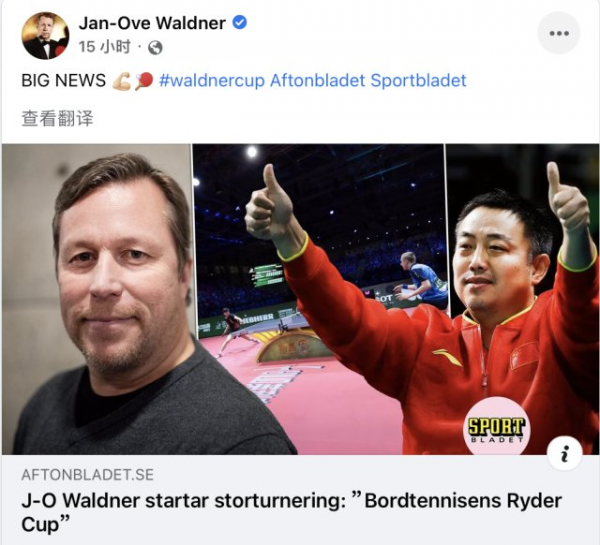Click the 15 小时 timestamp
Image resolution: width=600 pixels, height=545 pixels.
click(x=104, y=47)
